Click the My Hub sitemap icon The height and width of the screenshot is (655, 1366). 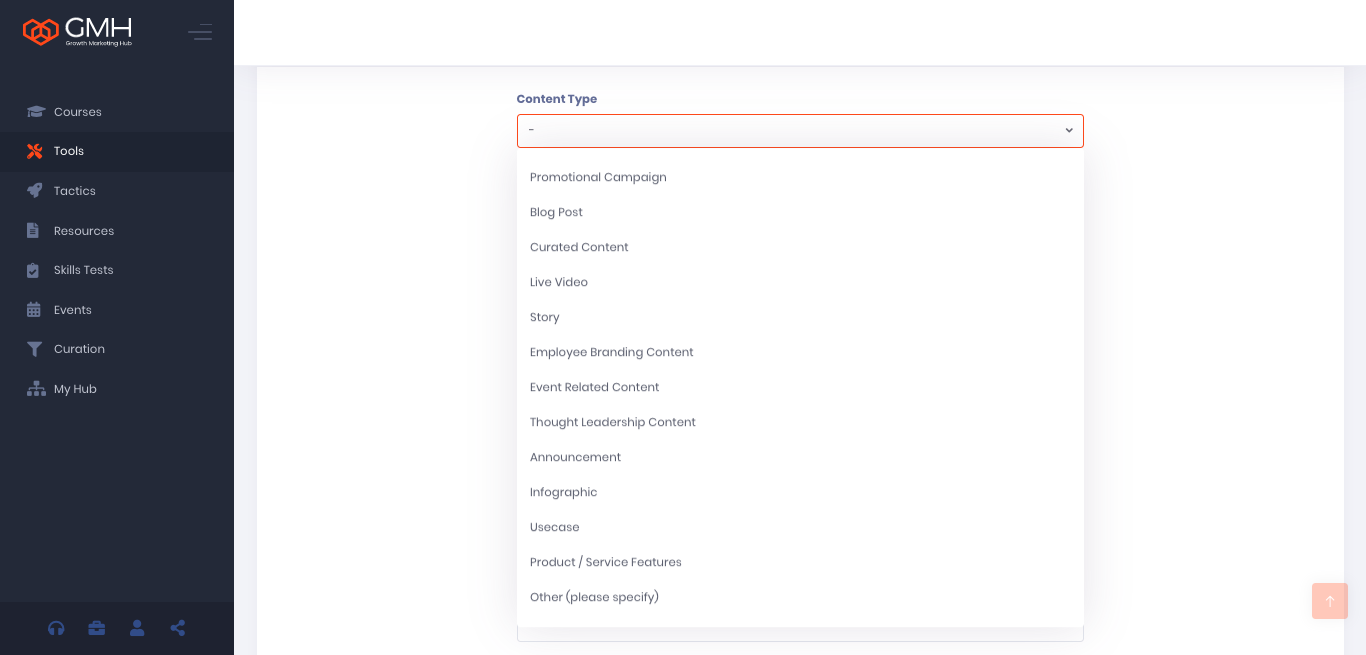point(36,389)
